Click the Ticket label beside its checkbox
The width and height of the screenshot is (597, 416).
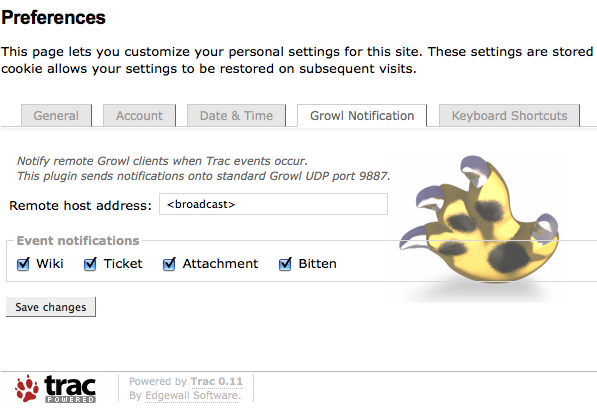[x=123, y=263]
